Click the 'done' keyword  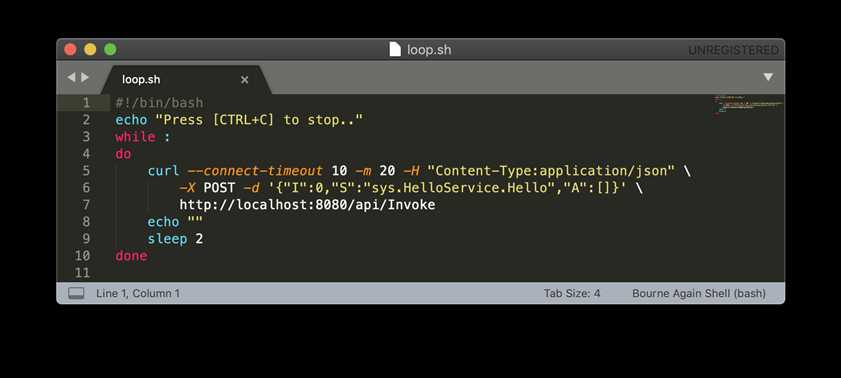pos(131,256)
